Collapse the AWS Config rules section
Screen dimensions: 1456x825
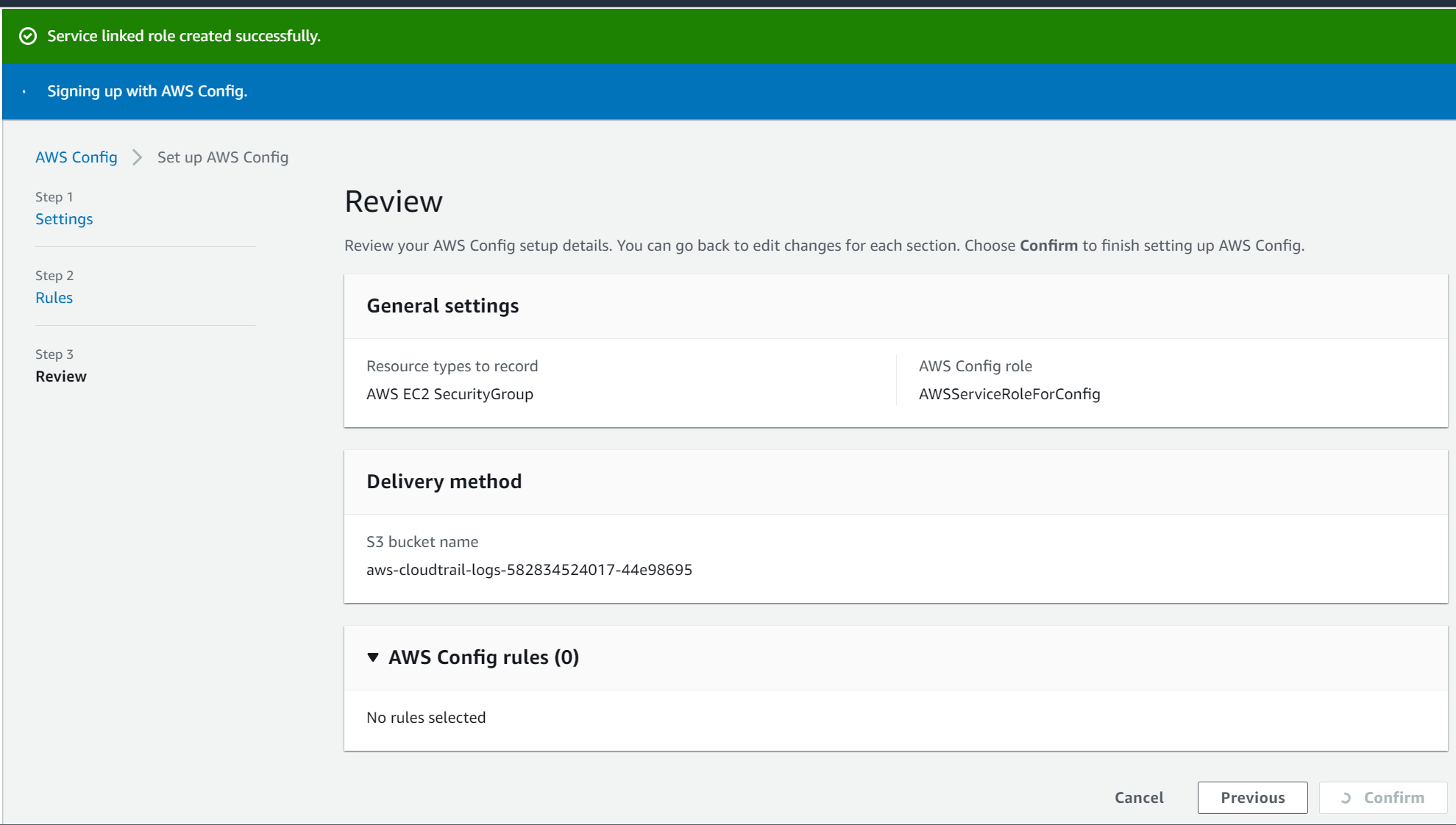coord(373,657)
